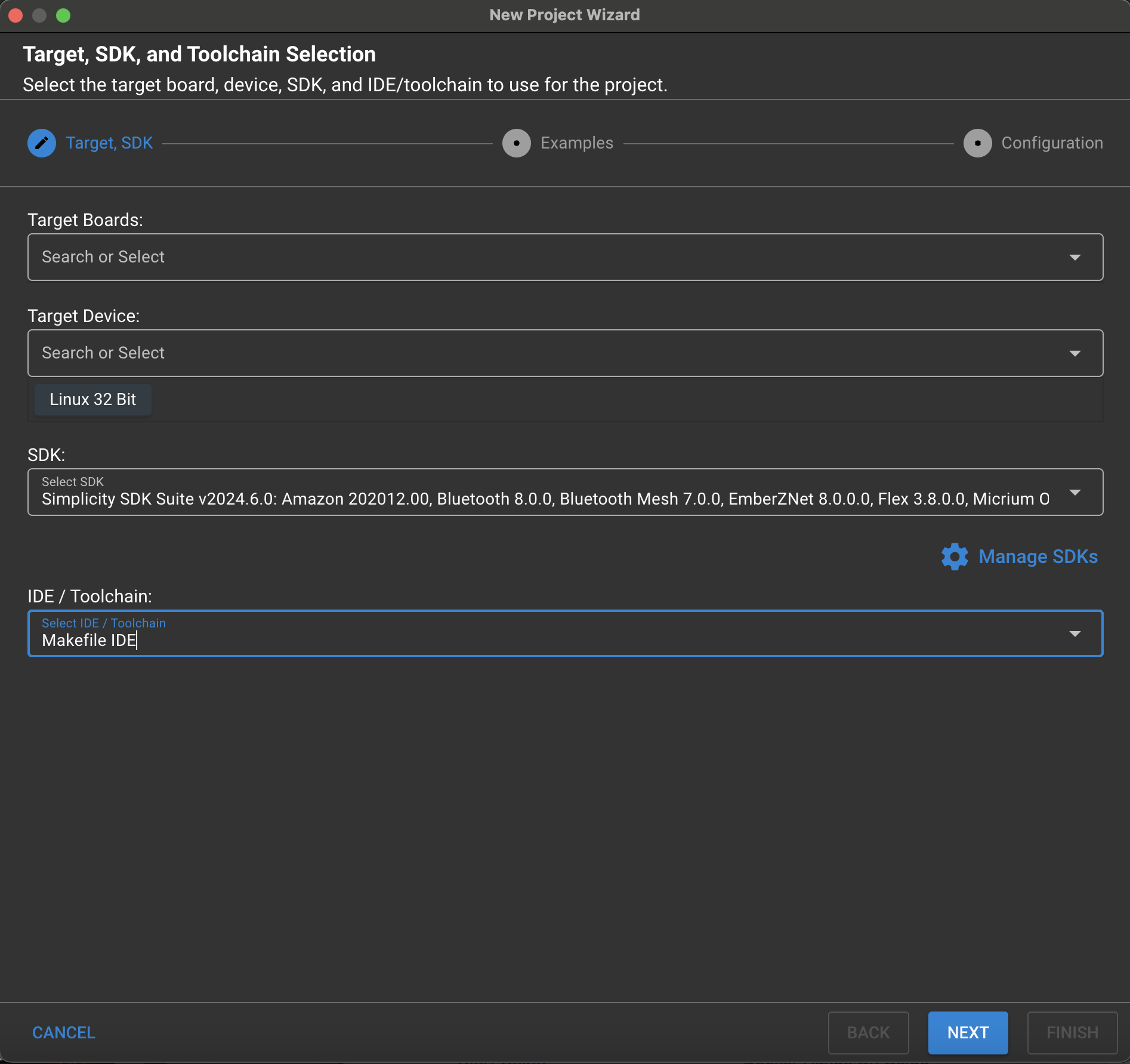The width and height of the screenshot is (1130, 1064).
Task: Click the Simplicity SDK Suite text field
Action: pos(537,499)
